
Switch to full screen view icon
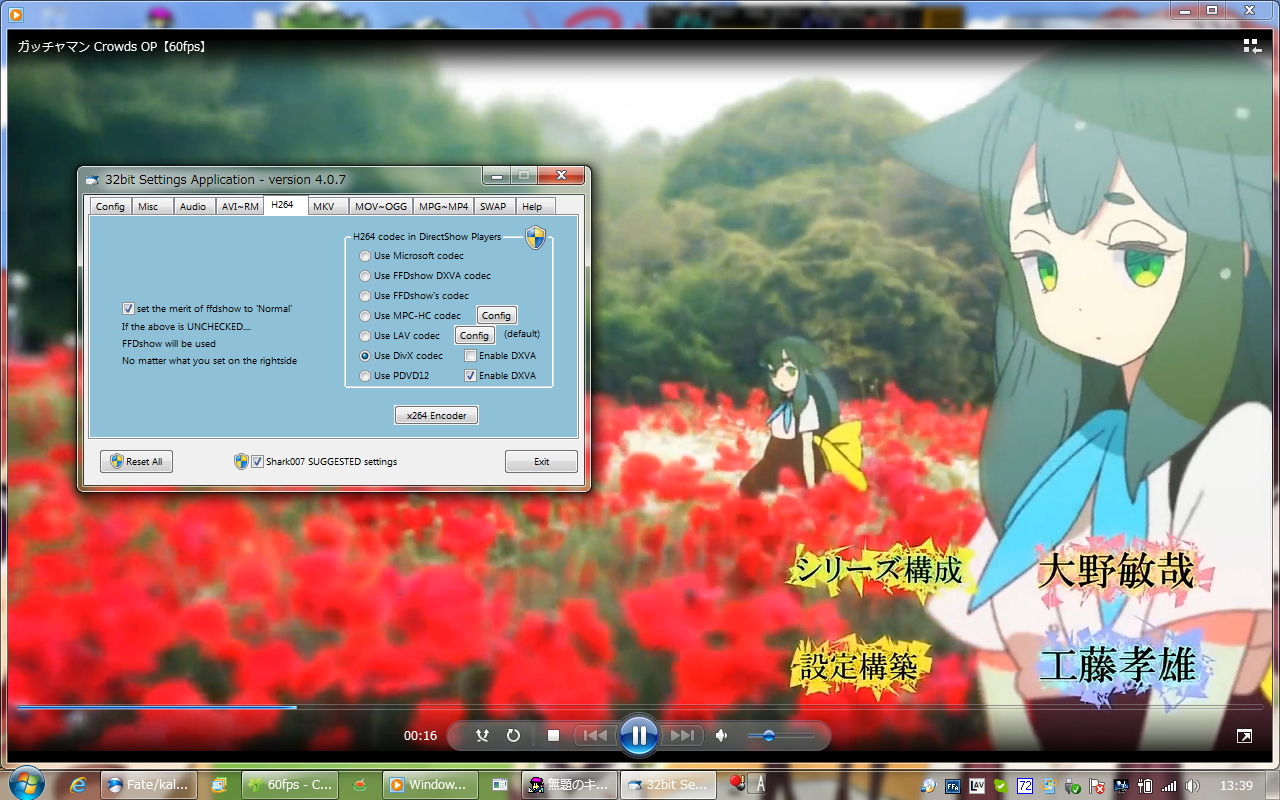pyautogui.click(x=1244, y=736)
